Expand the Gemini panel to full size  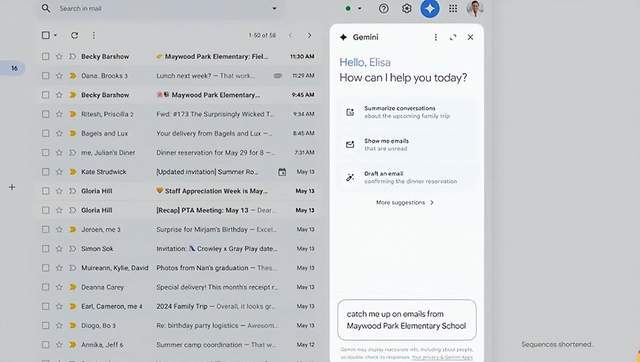[x=453, y=37]
